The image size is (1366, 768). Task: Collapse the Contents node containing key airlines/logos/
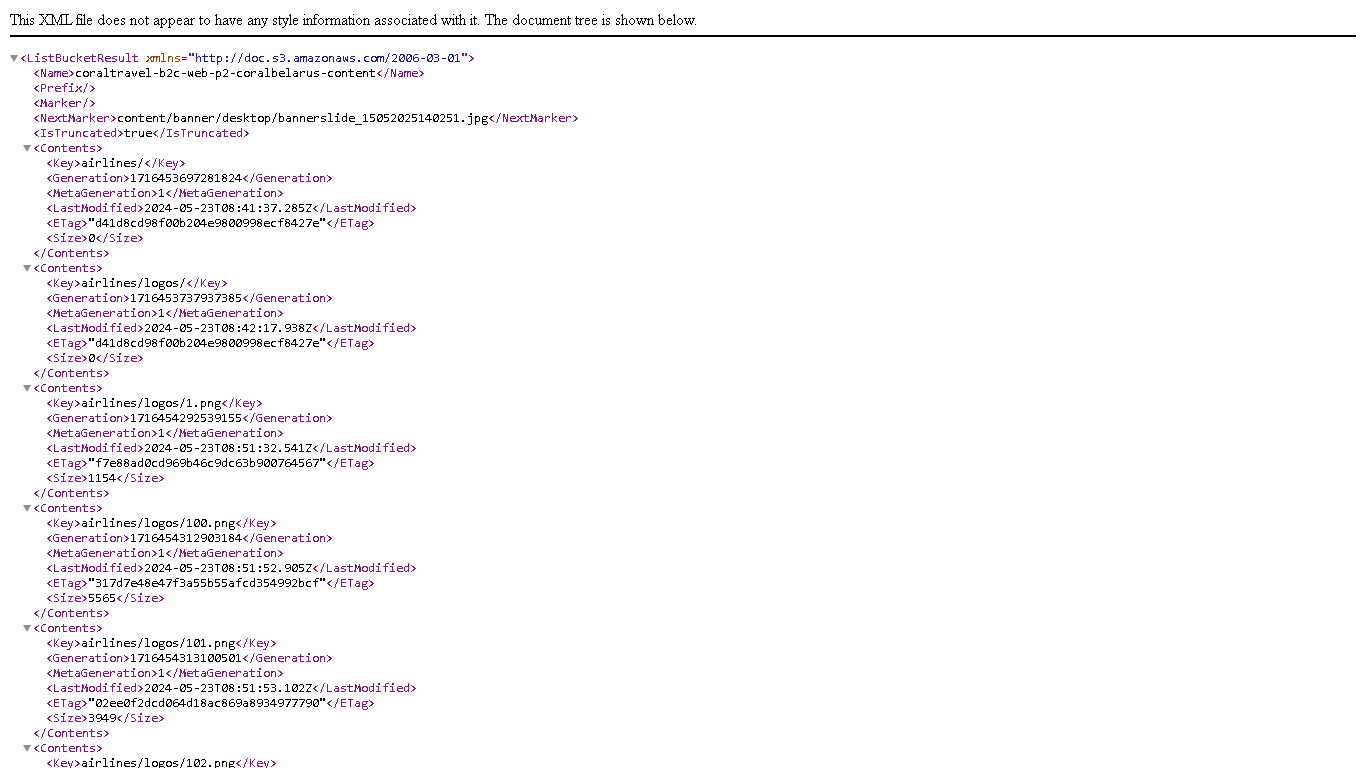coord(28,268)
